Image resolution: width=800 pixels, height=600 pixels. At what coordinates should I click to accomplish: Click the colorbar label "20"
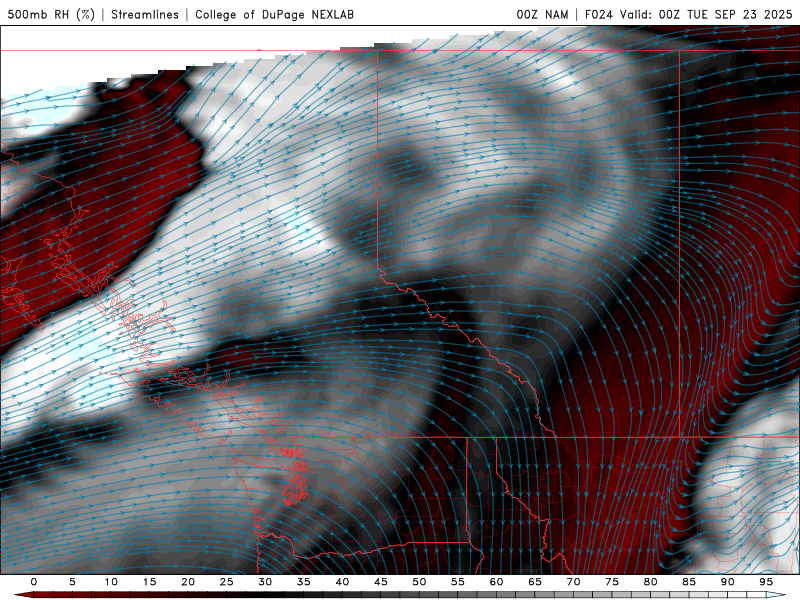pyautogui.click(x=188, y=582)
